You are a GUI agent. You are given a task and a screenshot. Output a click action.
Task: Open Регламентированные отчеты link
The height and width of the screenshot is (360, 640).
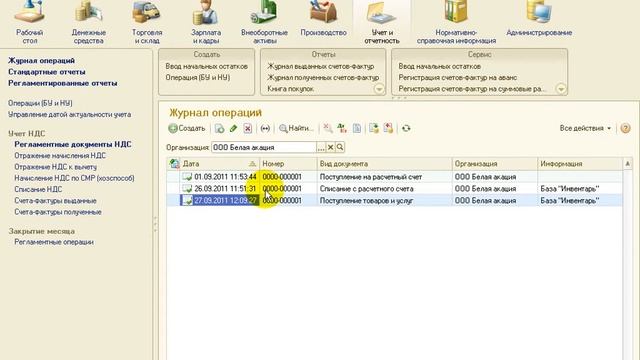click(x=62, y=83)
